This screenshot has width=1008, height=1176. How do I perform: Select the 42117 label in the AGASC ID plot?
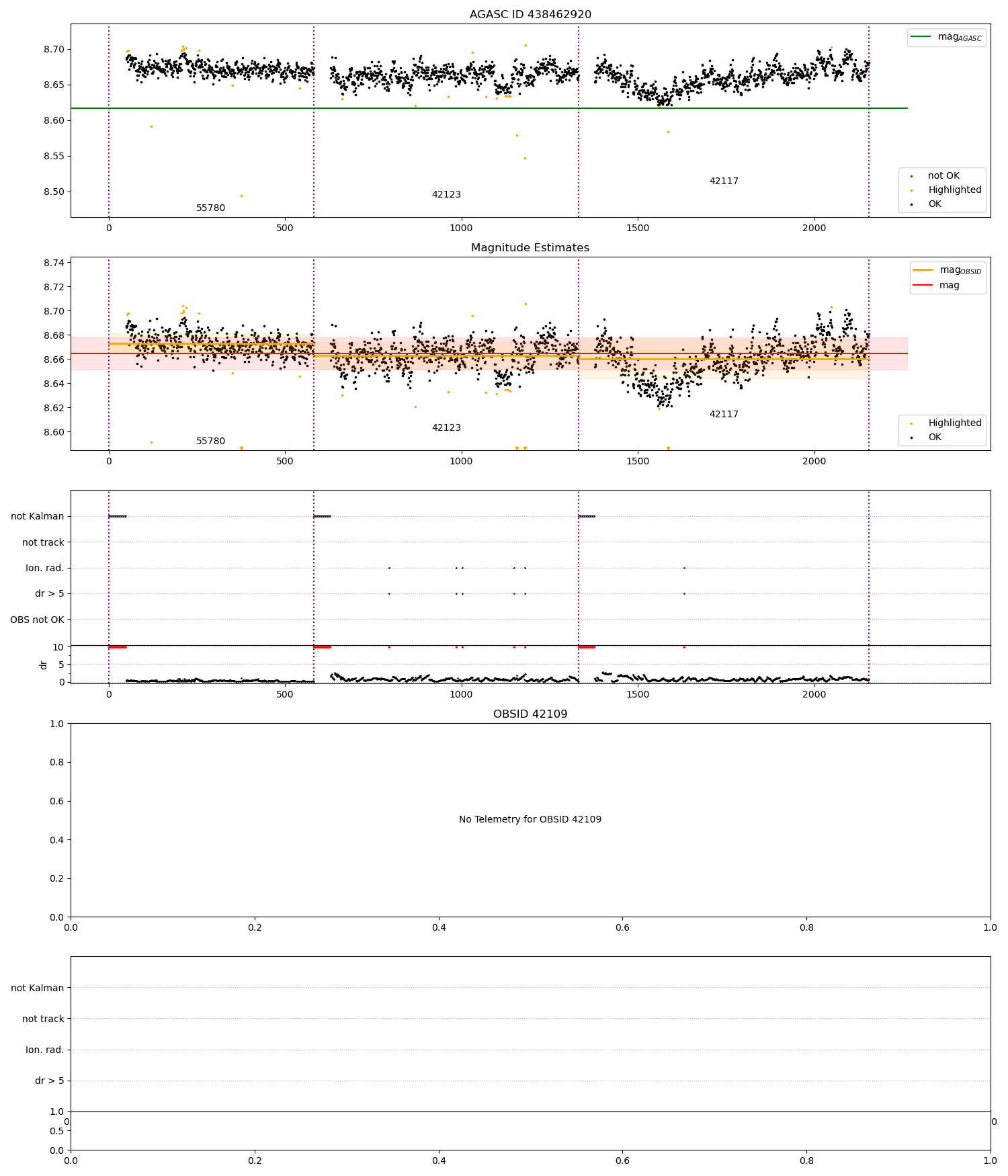(x=724, y=181)
